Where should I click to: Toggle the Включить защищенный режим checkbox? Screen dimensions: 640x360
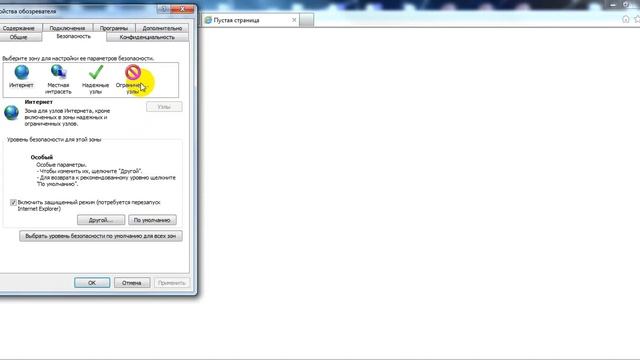point(13,202)
